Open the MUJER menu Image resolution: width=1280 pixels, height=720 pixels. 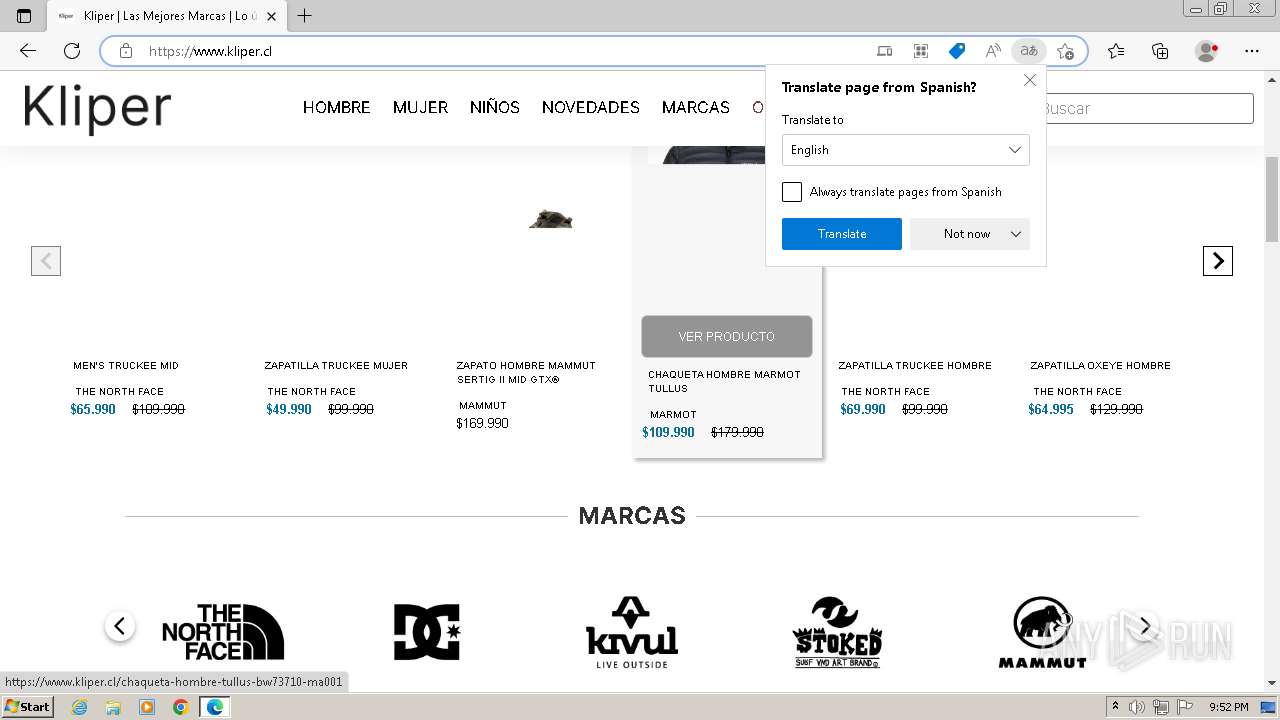coord(420,107)
